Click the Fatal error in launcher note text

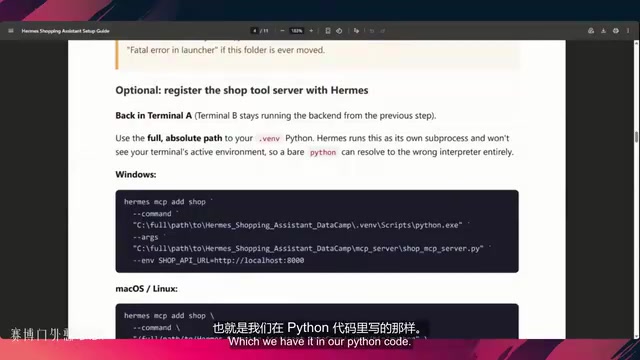(x=226, y=50)
